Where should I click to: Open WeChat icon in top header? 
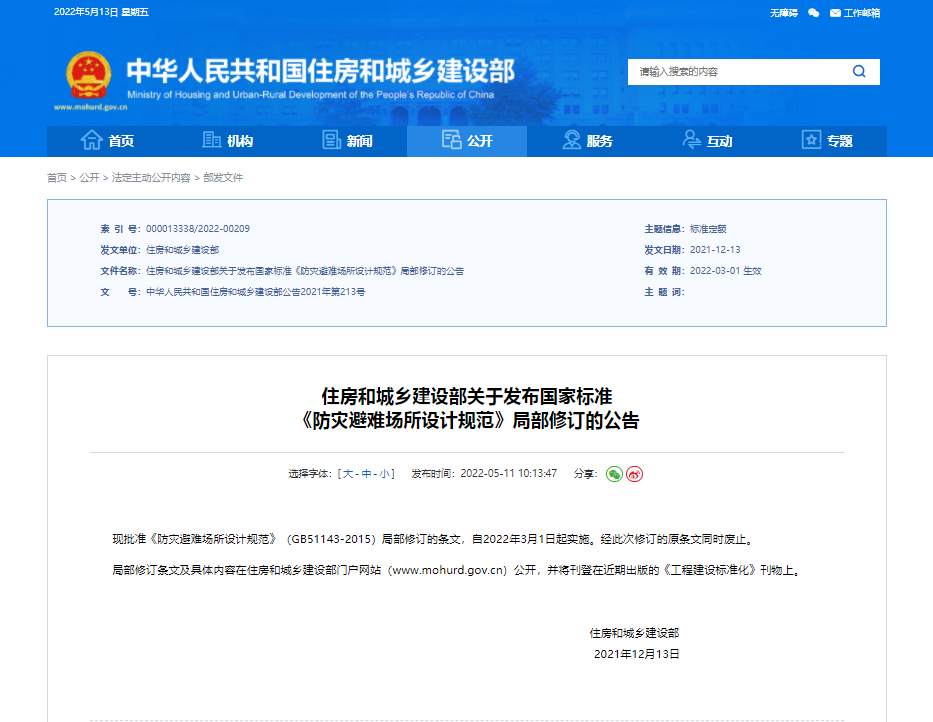pyautogui.click(x=813, y=13)
